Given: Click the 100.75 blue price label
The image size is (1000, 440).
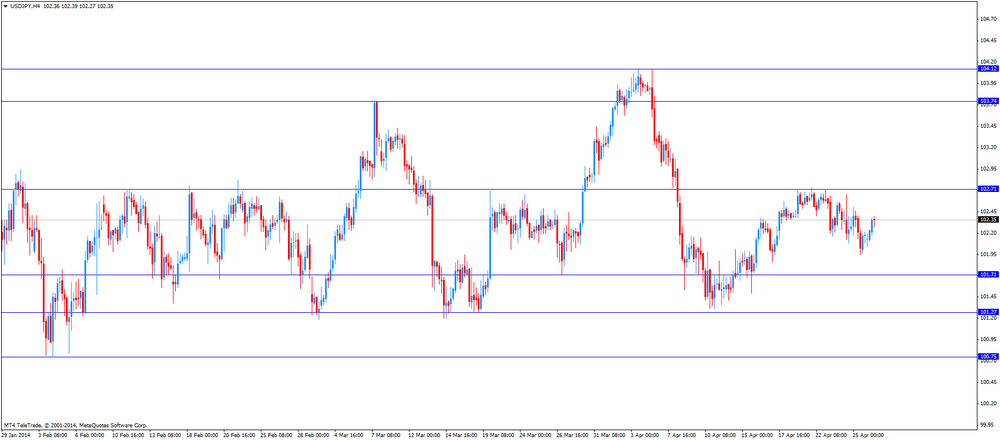Looking at the screenshot, I should pos(989,356).
